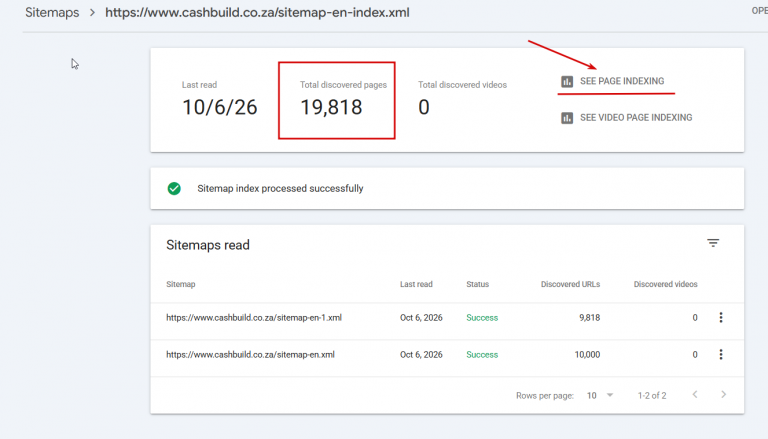Click Sitemap index processed successfully message
768x439 pixels.
point(280,189)
